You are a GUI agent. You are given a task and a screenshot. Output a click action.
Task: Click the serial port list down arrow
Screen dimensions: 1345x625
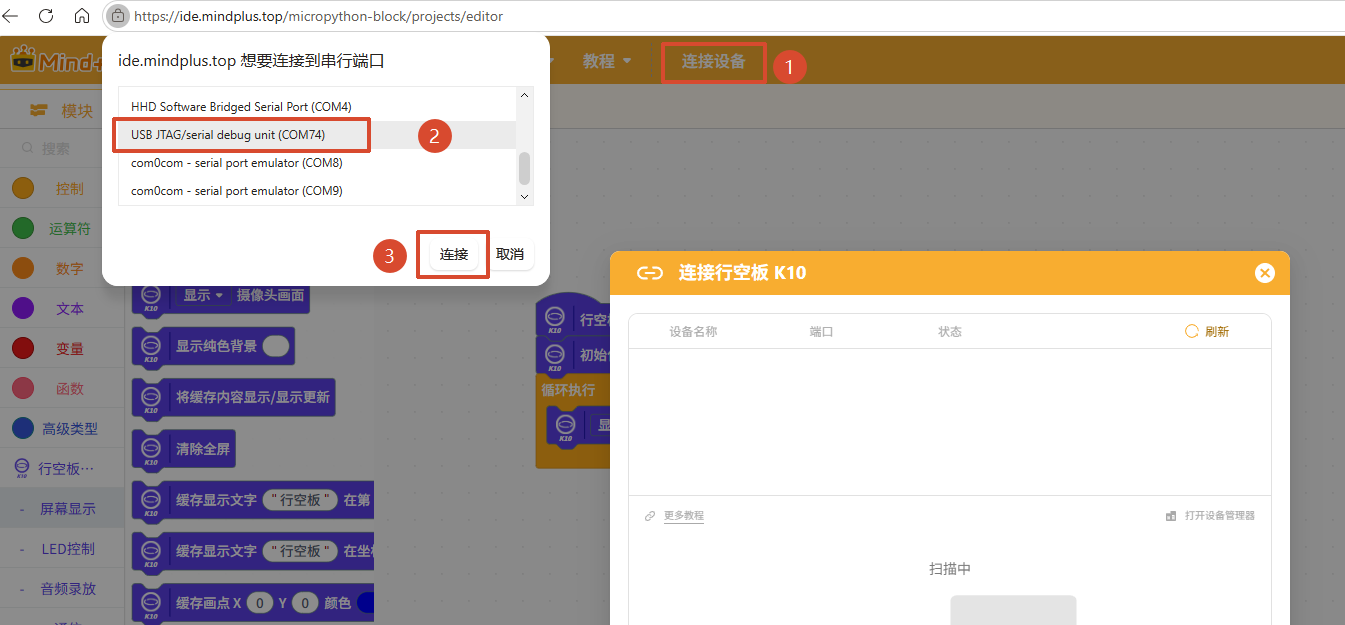[523, 197]
